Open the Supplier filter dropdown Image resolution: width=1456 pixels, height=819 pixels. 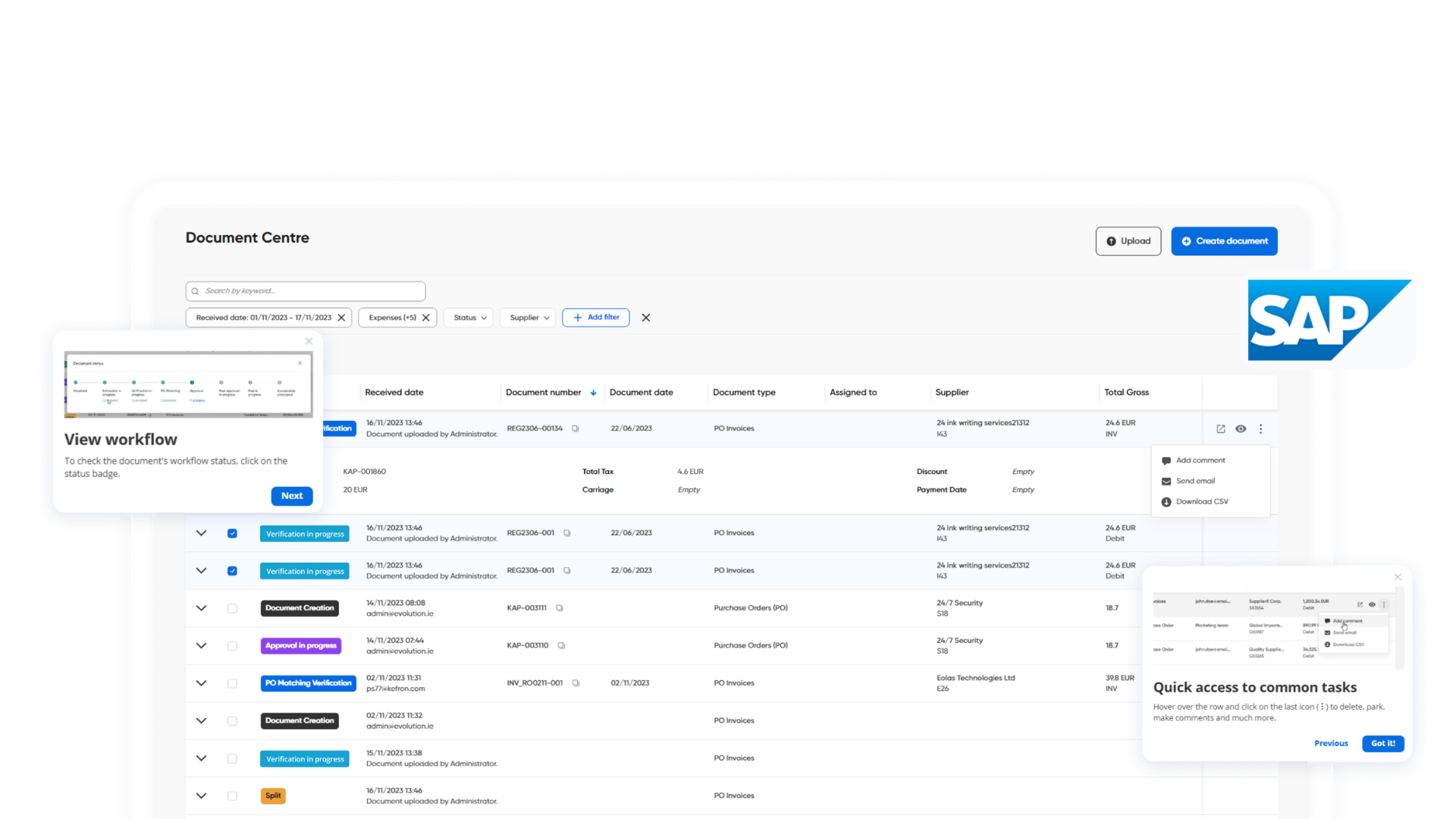(x=529, y=318)
